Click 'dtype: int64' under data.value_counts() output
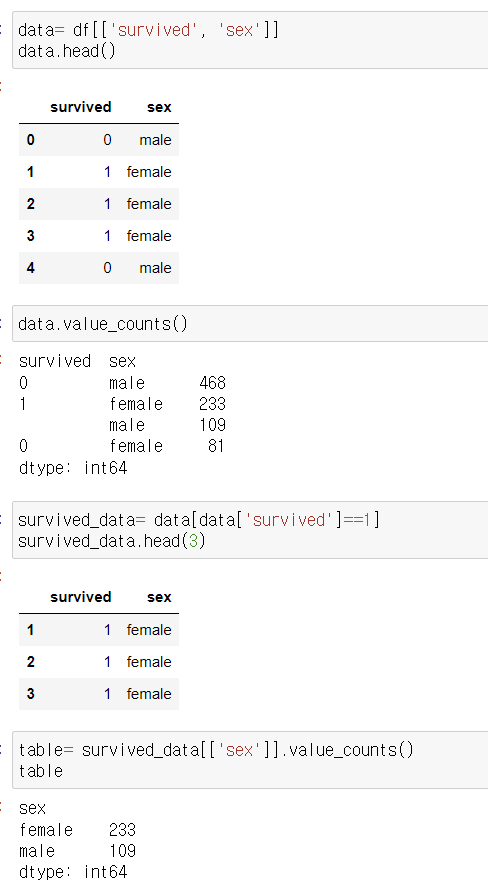This screenshot has height=884, width=488. [x=73, y=468]
